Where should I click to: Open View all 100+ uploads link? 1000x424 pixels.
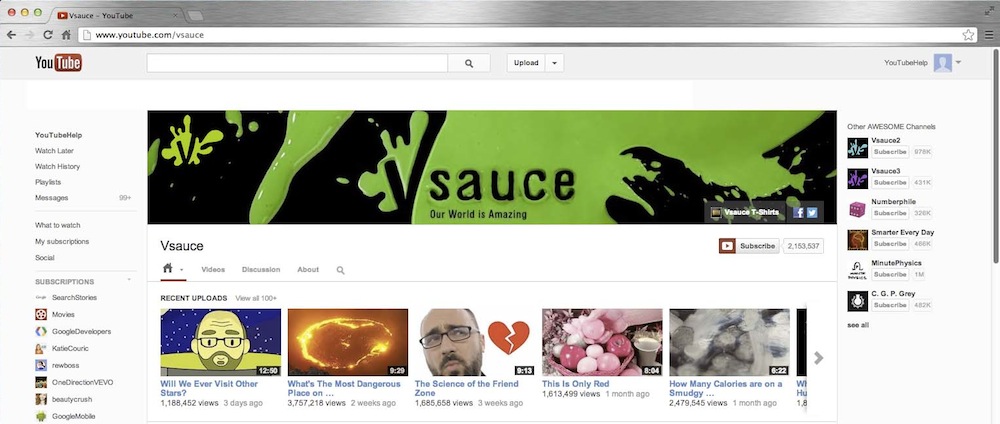tap(256, 298)
